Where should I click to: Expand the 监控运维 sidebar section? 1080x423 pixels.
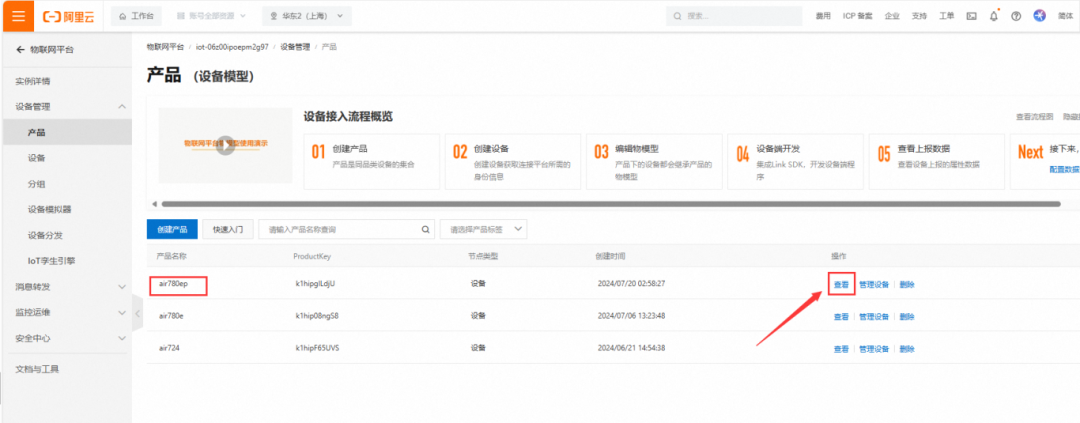pyautogui.click(x=66, y=313)
